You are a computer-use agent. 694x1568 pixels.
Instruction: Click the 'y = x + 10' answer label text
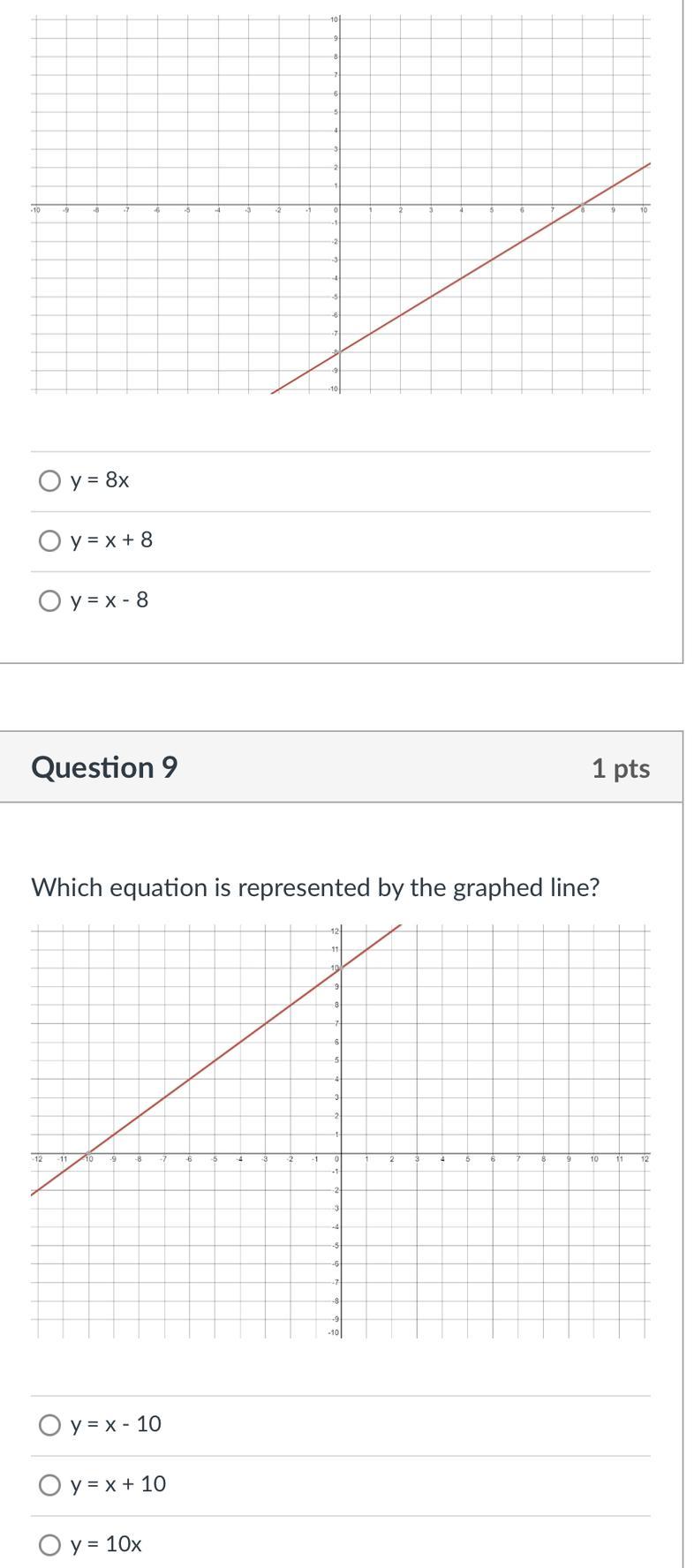pos(118,1484)
